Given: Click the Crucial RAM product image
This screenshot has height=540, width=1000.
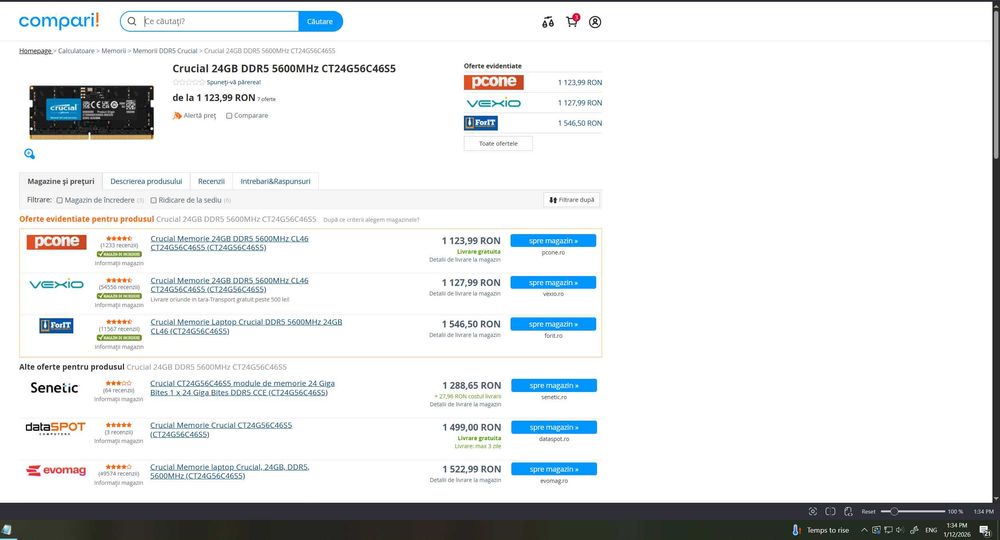Looking at the screenshot, I should (x=91, y=112).
